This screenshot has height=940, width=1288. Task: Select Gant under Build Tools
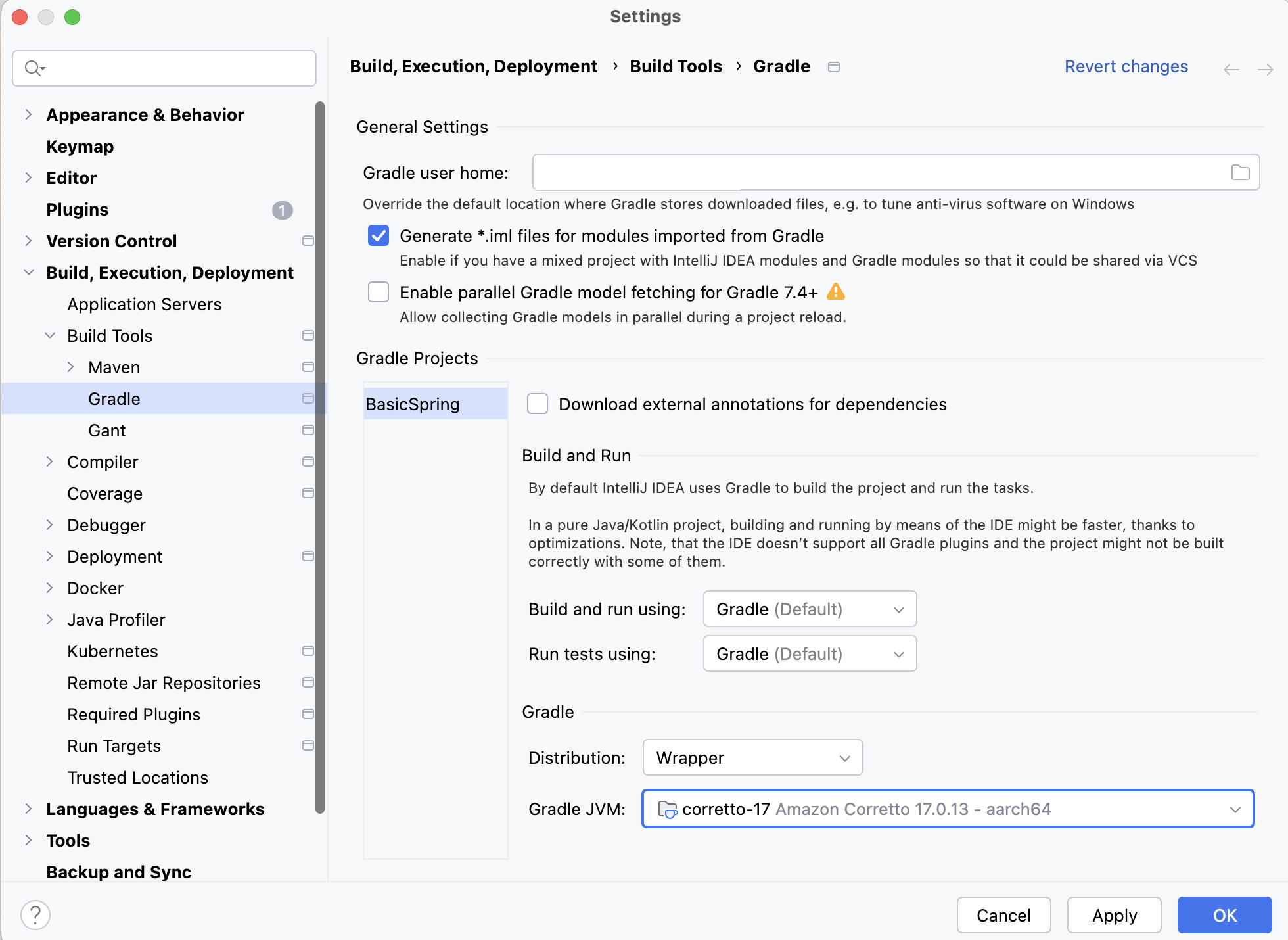point(106,431)
